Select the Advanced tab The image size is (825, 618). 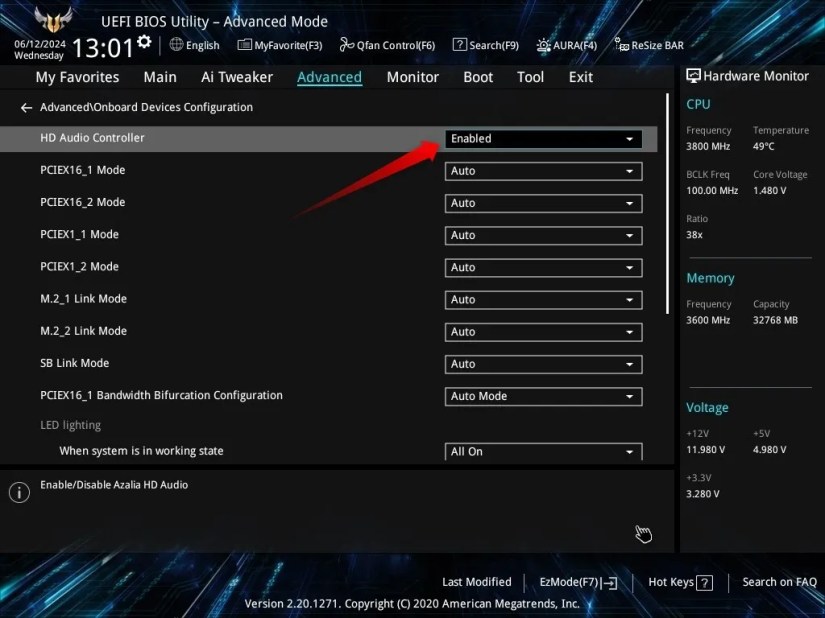[329, 77]
